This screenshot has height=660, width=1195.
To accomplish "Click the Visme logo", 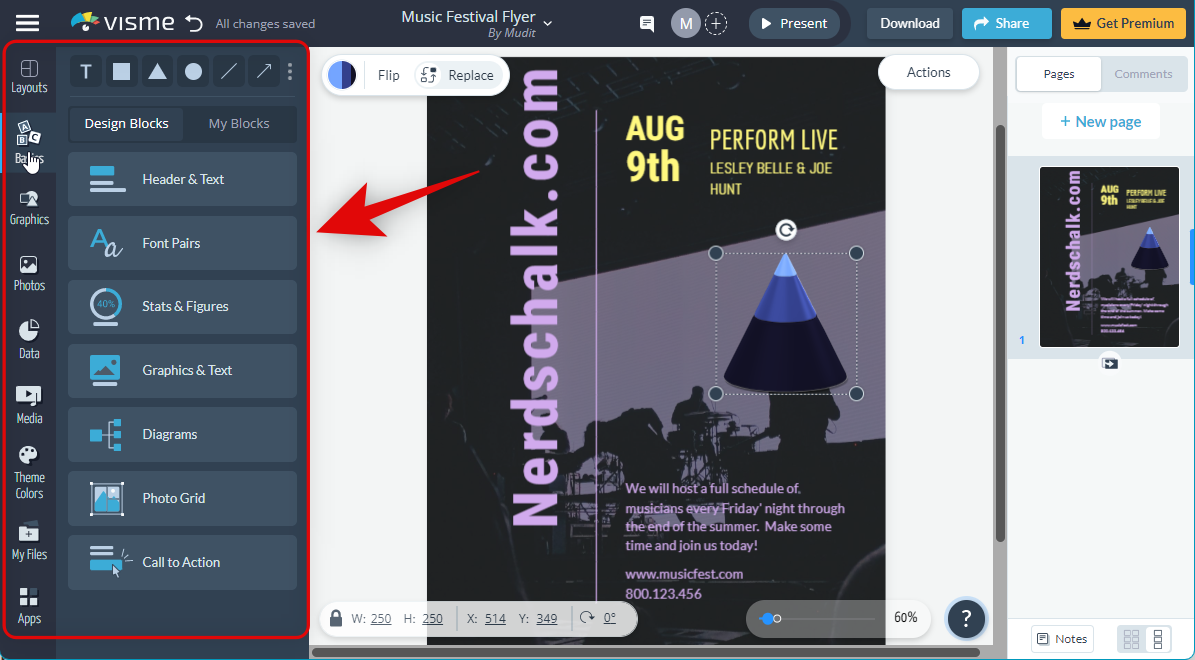I will tap(122, 23).
